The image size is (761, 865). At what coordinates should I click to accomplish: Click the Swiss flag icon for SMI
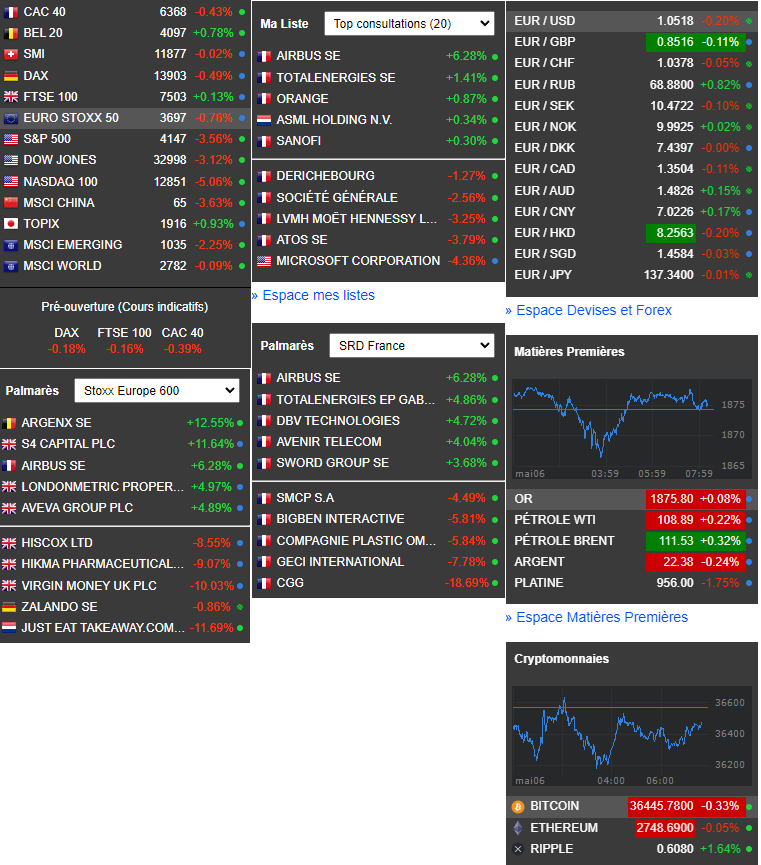[11, 54]
